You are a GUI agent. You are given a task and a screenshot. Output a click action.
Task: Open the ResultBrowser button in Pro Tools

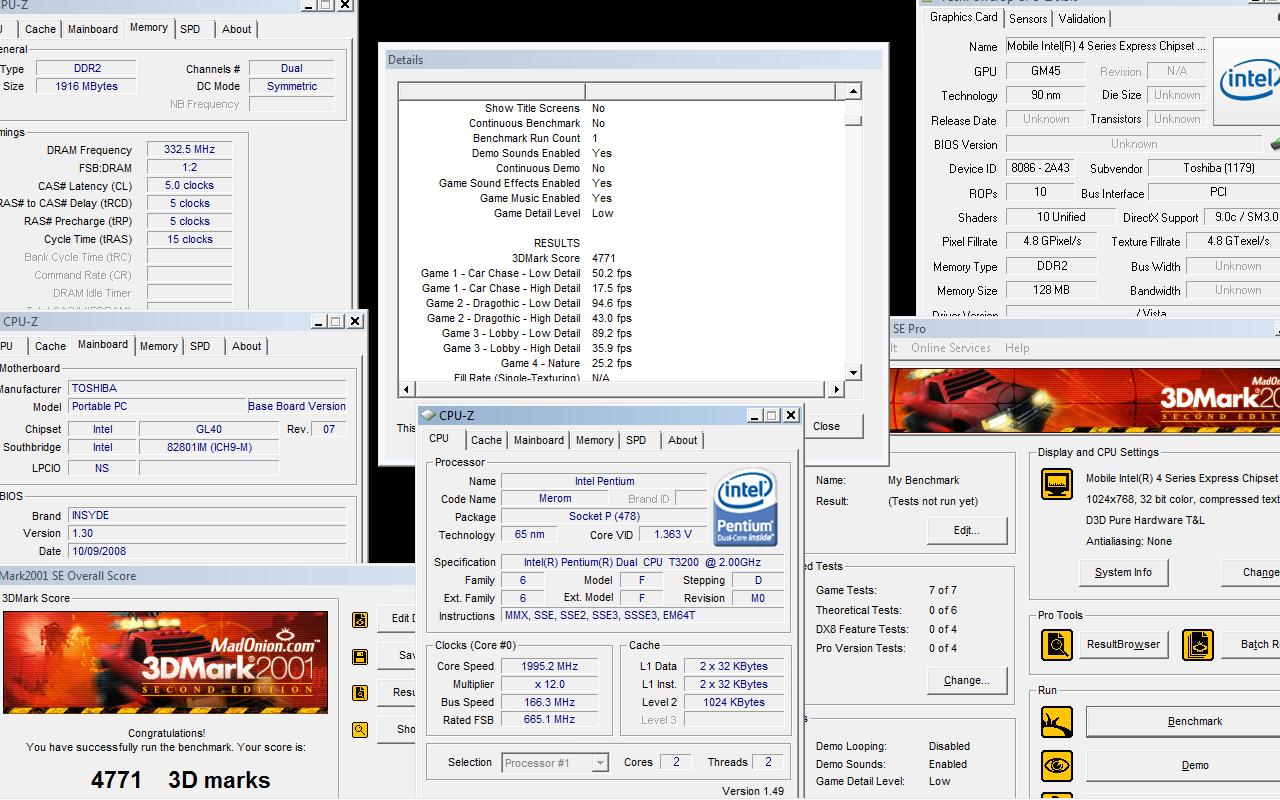[1123, 645]
